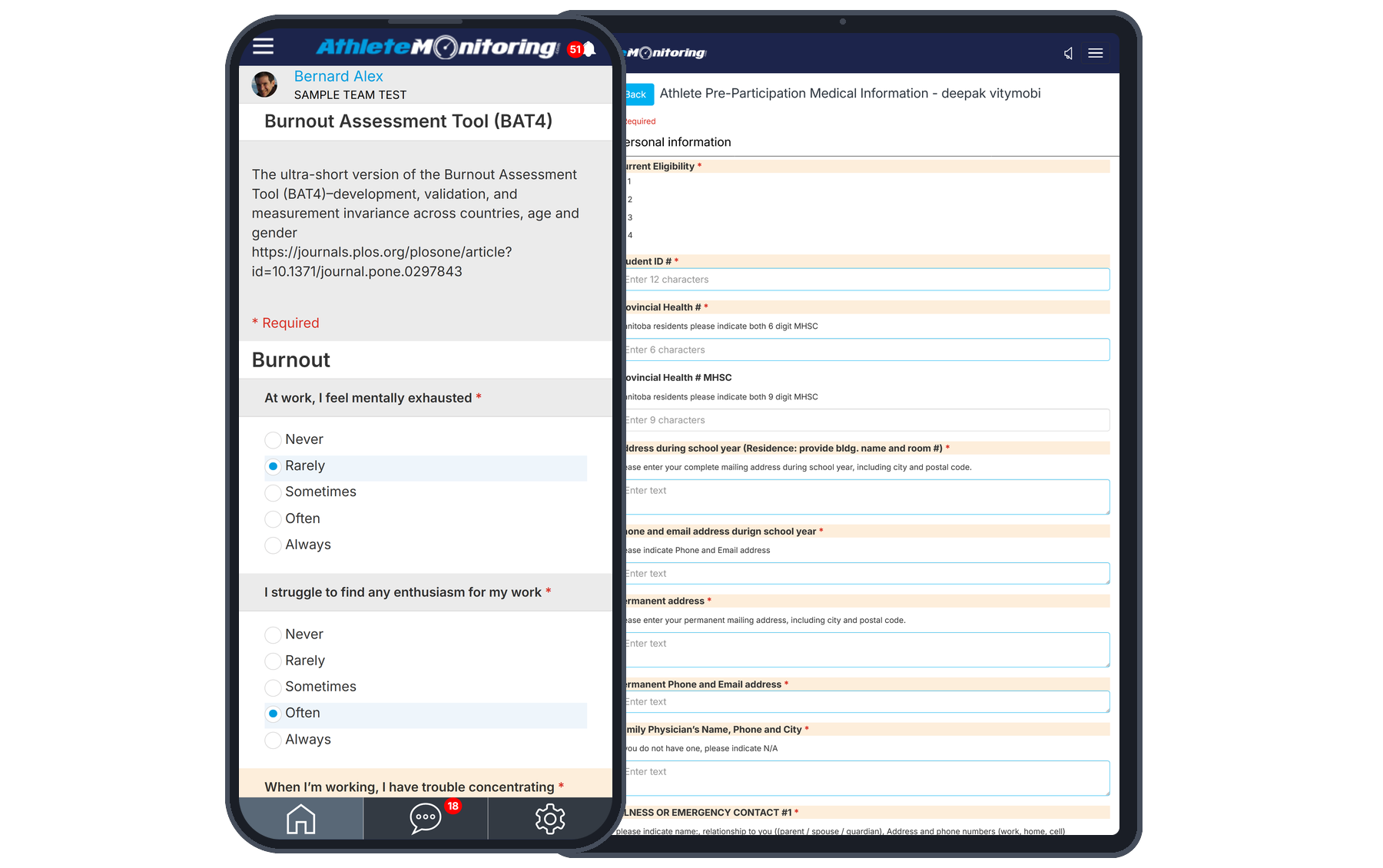Image resolution: width=1383 pixels, height=868 pixels.
Task: Open the messages tab with 18 badge
Action: (426, 819)
